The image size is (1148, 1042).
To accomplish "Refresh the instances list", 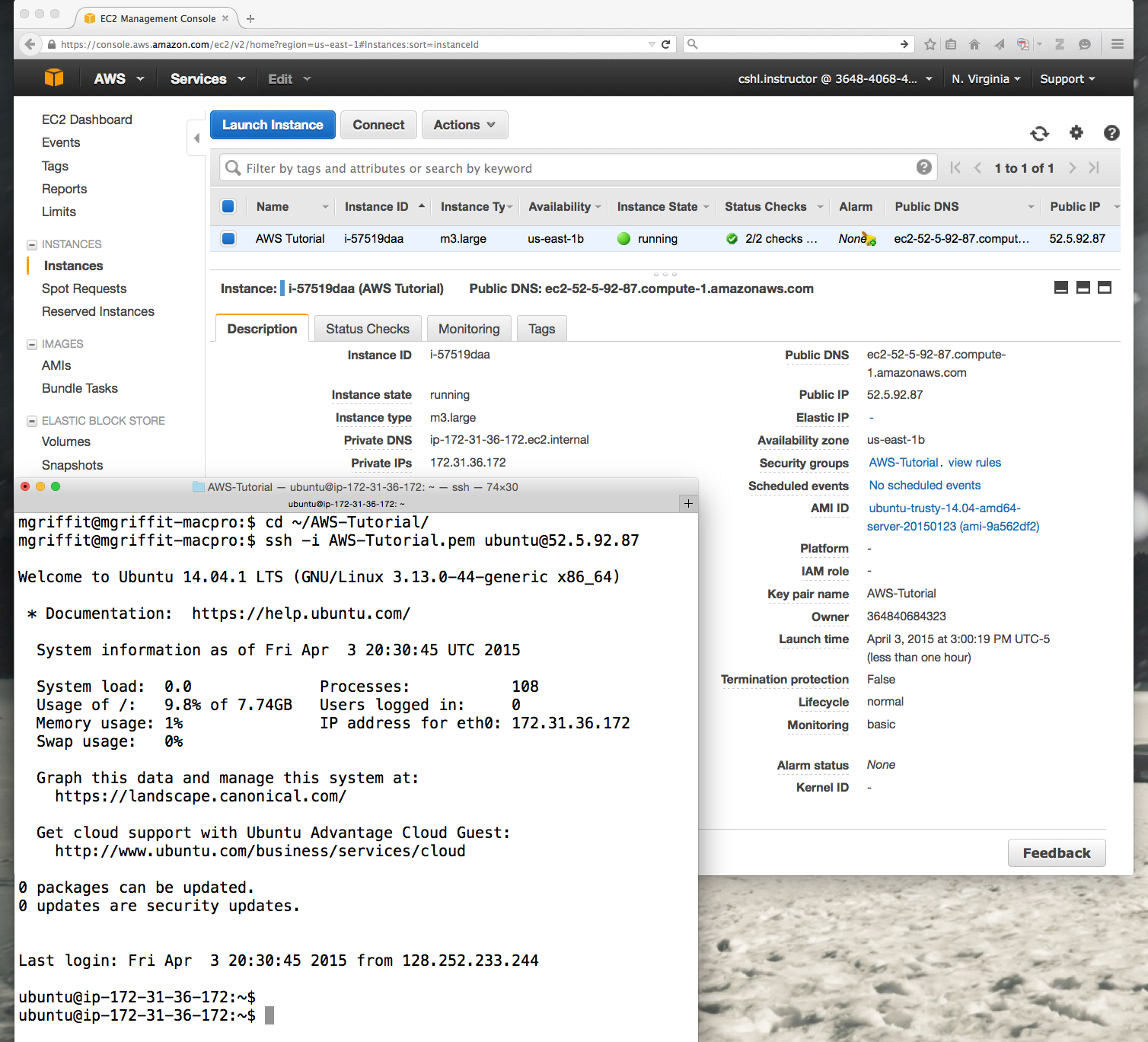I will (x=1039, y=133).
